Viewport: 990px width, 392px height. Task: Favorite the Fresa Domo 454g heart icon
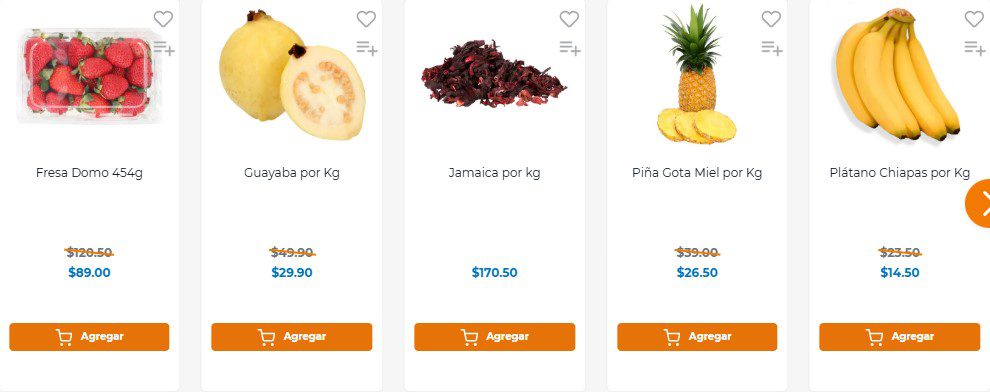tap(163, 20)
